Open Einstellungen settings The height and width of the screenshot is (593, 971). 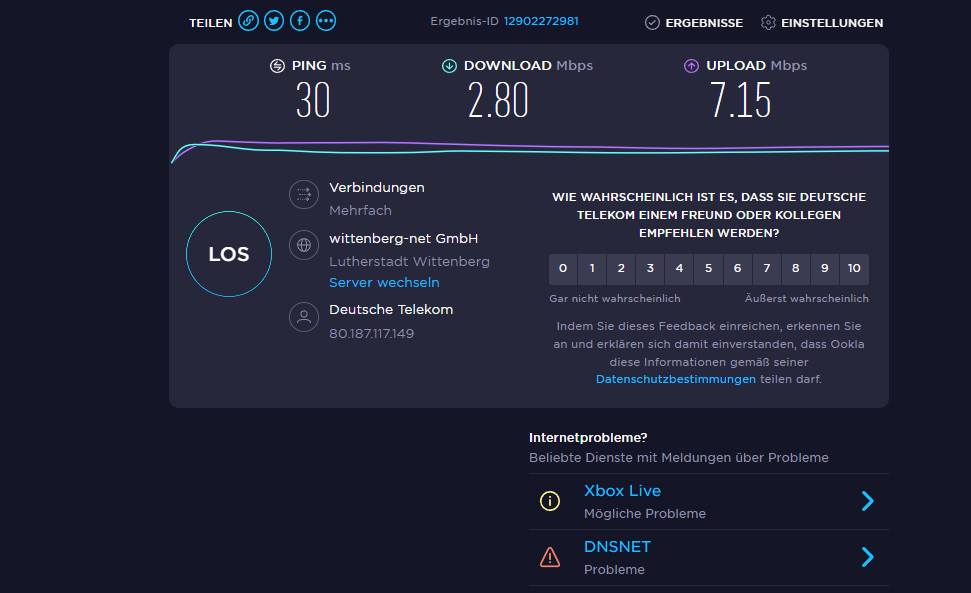[x=821, y=22]
